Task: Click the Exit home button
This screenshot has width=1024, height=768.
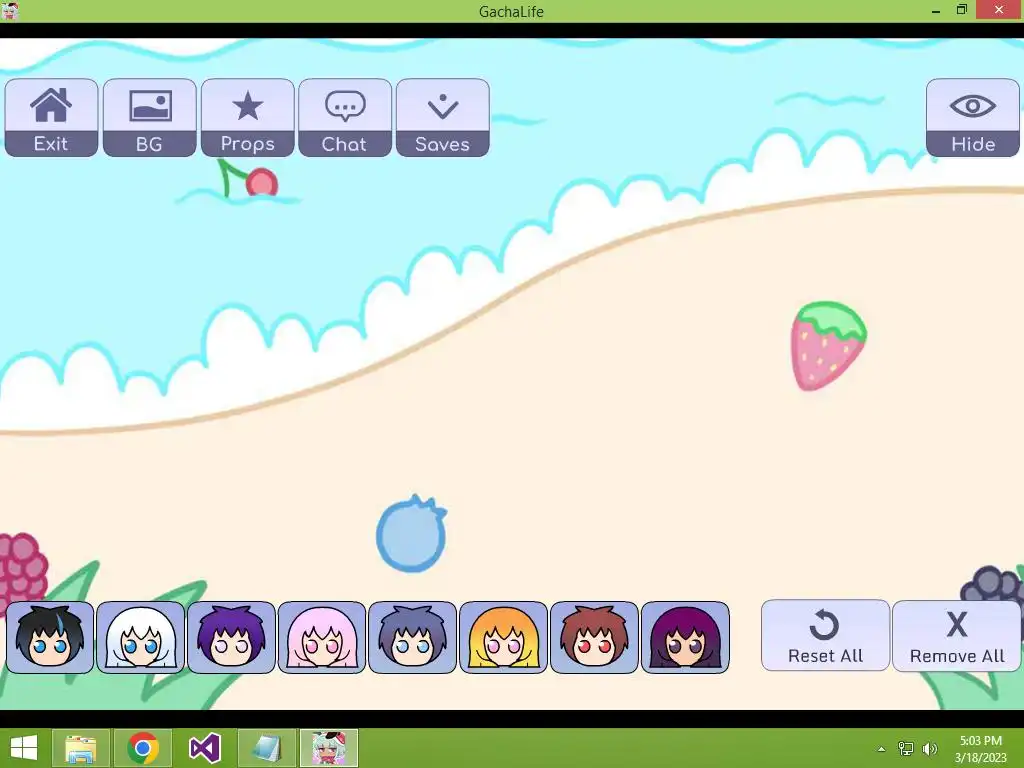Action: (x=52, y=118)
